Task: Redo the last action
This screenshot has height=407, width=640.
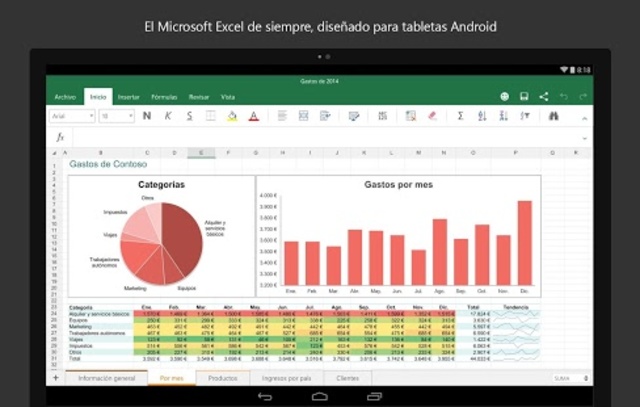Action: pyautogui.click(x=583, y=96)
